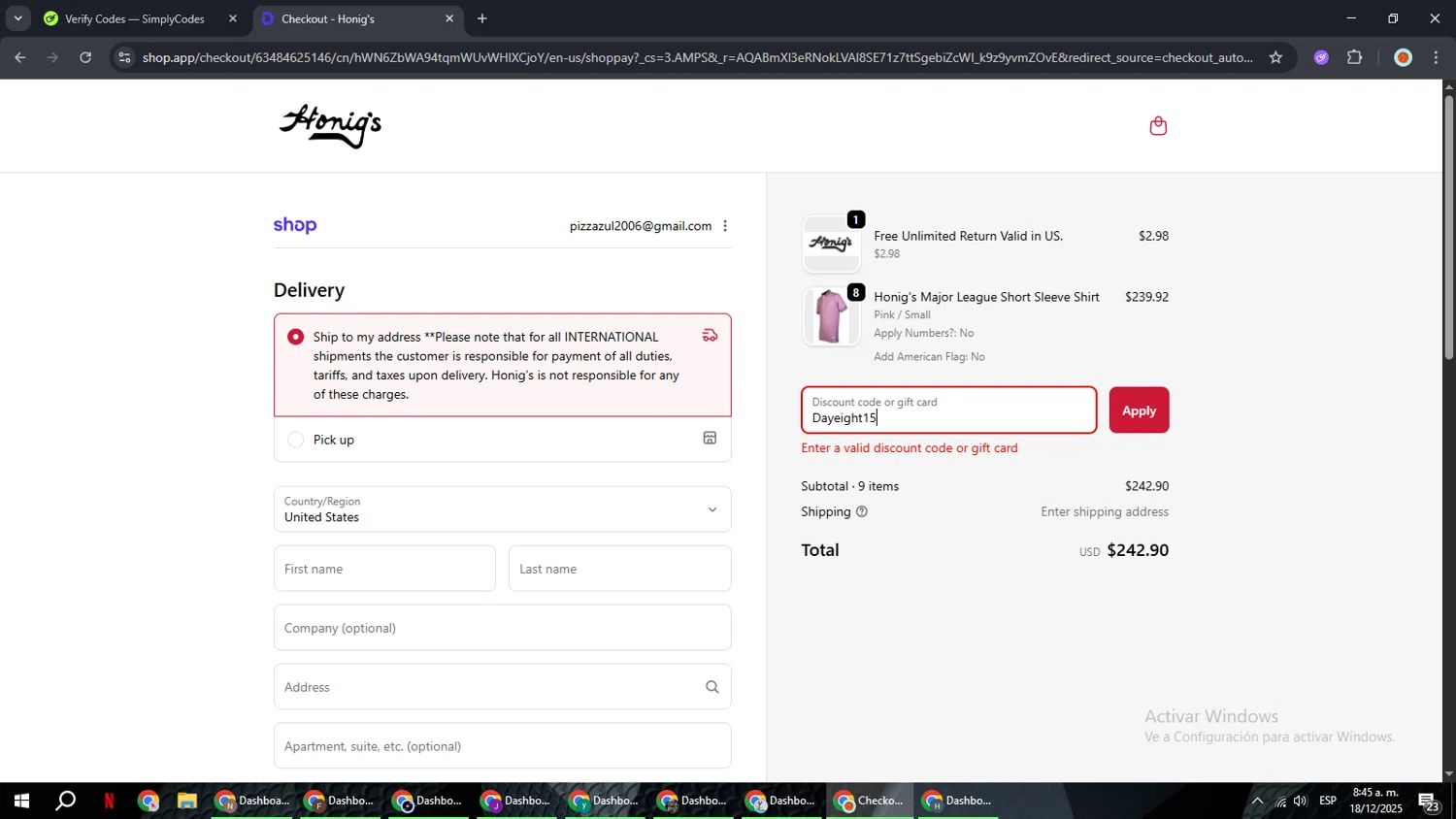Click the Last name field

[619, 569]
